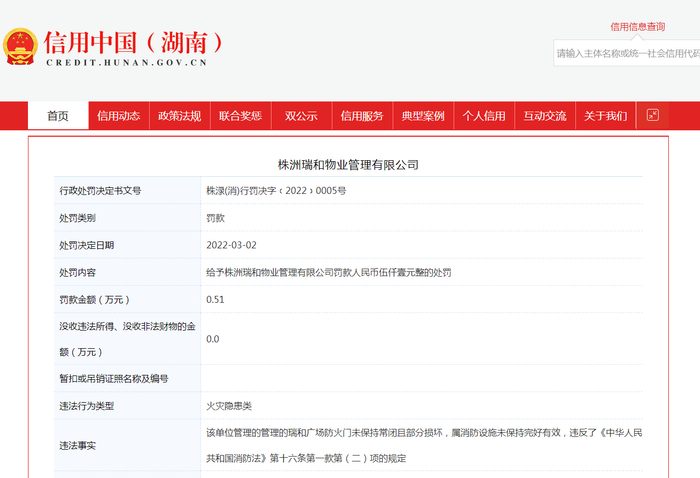Click text line 共和国消防法》第十六条第一款
Screen dimensions: 700x478
[306, 458]
